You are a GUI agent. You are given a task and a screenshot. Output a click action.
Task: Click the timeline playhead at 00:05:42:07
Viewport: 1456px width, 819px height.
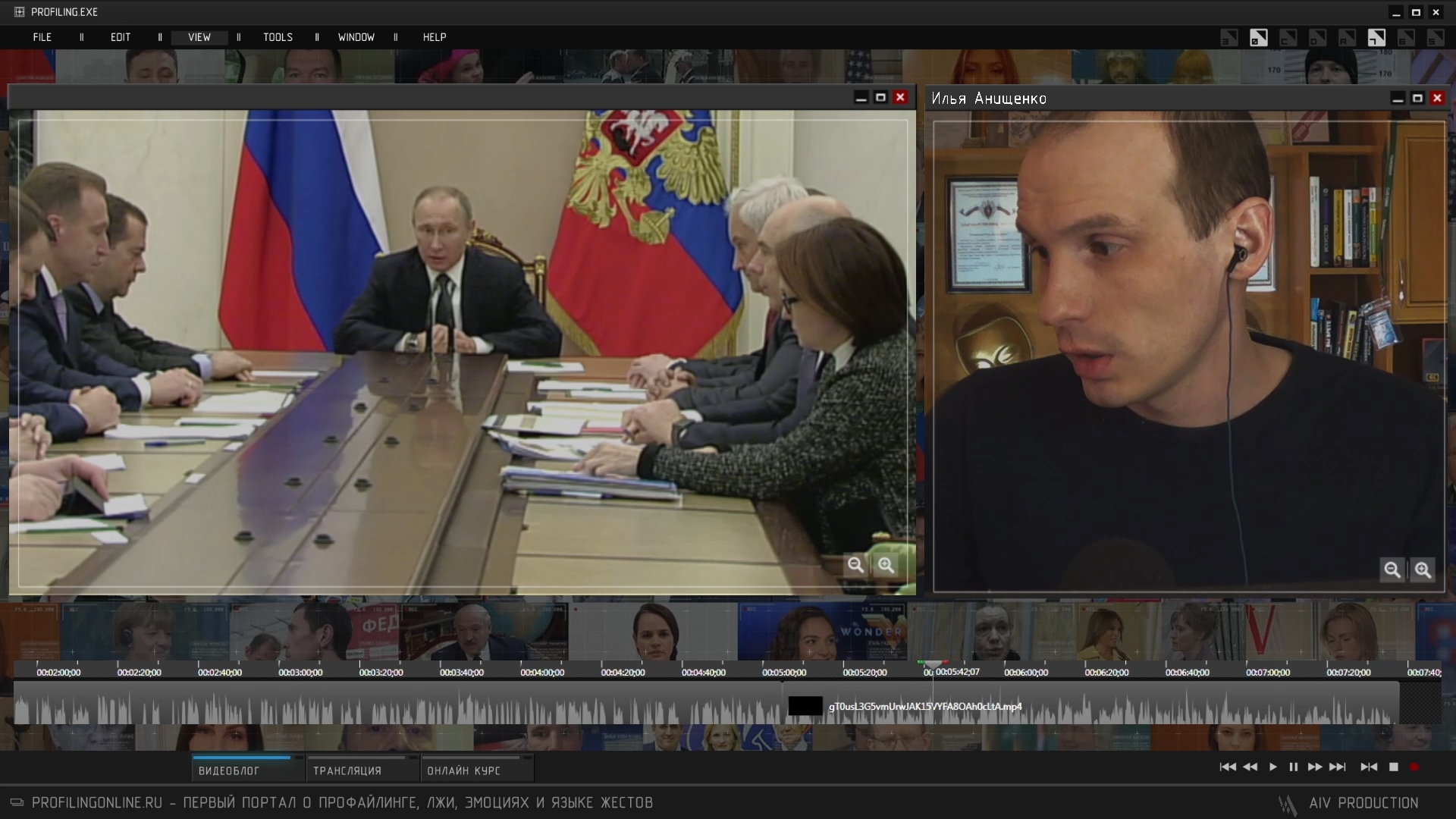(934, 665)
